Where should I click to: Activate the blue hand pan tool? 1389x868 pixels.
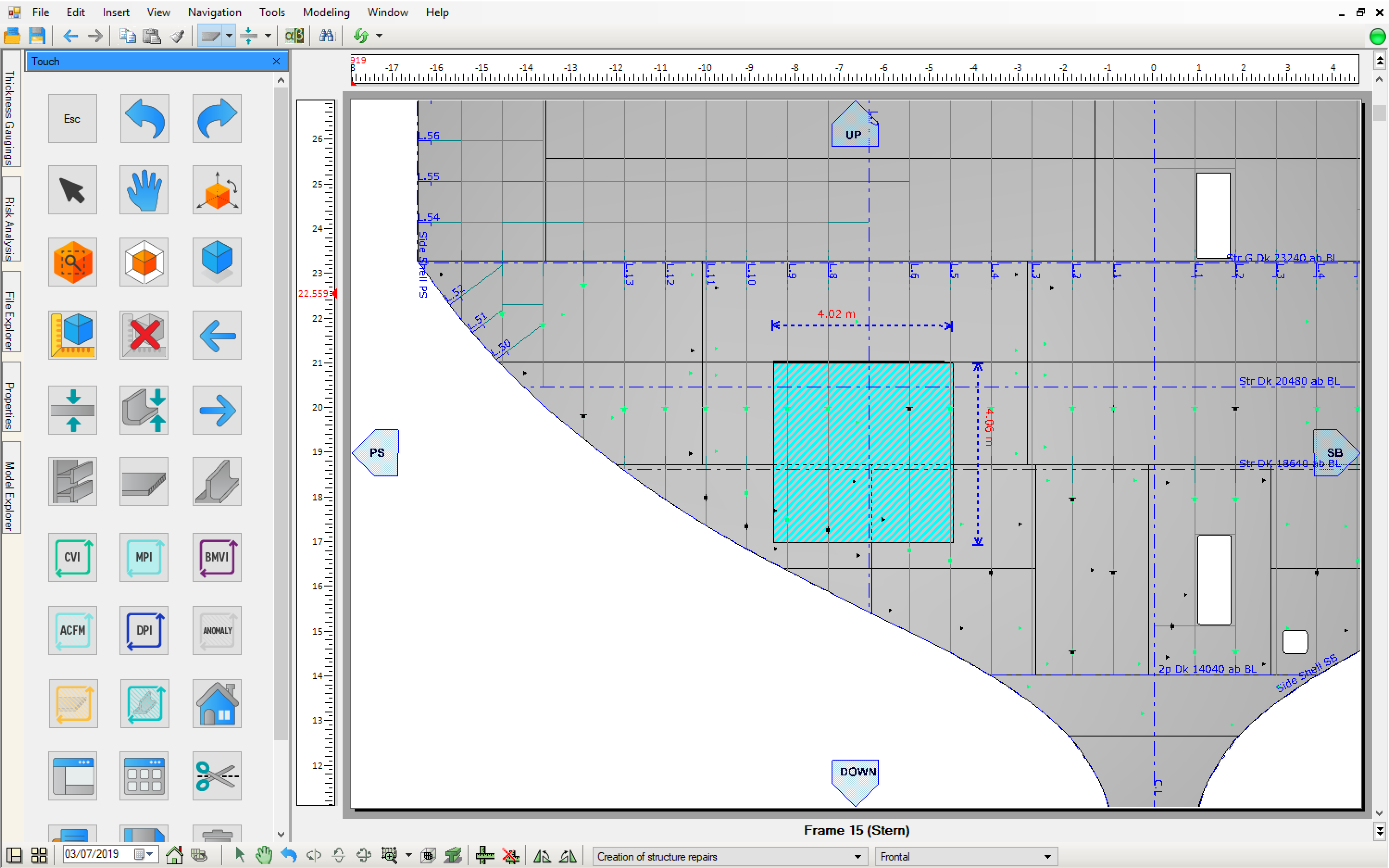point(144,190)
